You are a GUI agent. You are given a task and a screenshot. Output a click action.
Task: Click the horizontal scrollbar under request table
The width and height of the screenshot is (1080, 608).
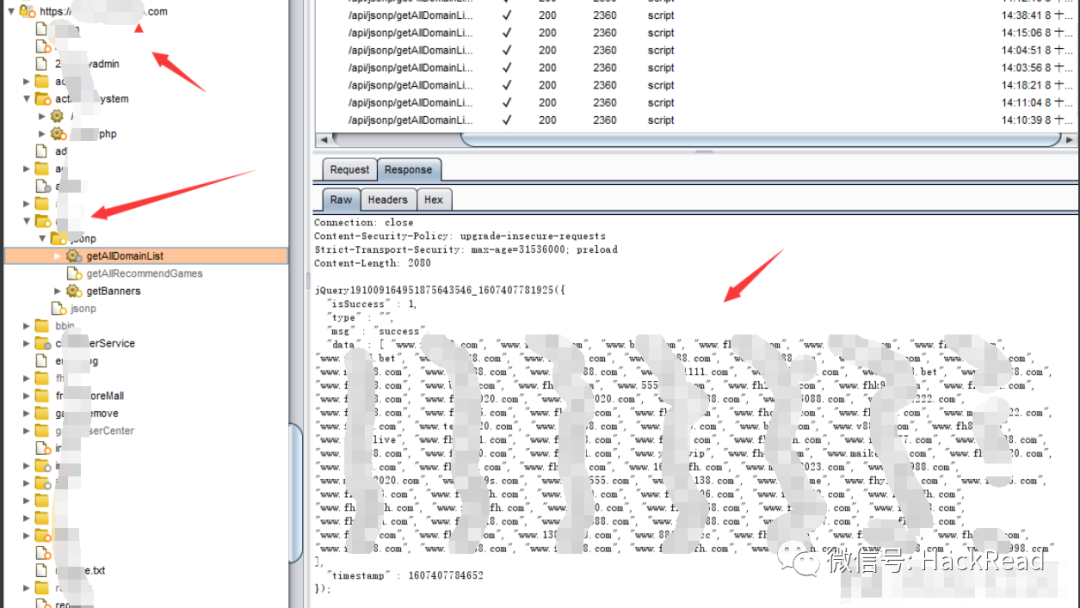pyautogui.click(x=600, y=139)
